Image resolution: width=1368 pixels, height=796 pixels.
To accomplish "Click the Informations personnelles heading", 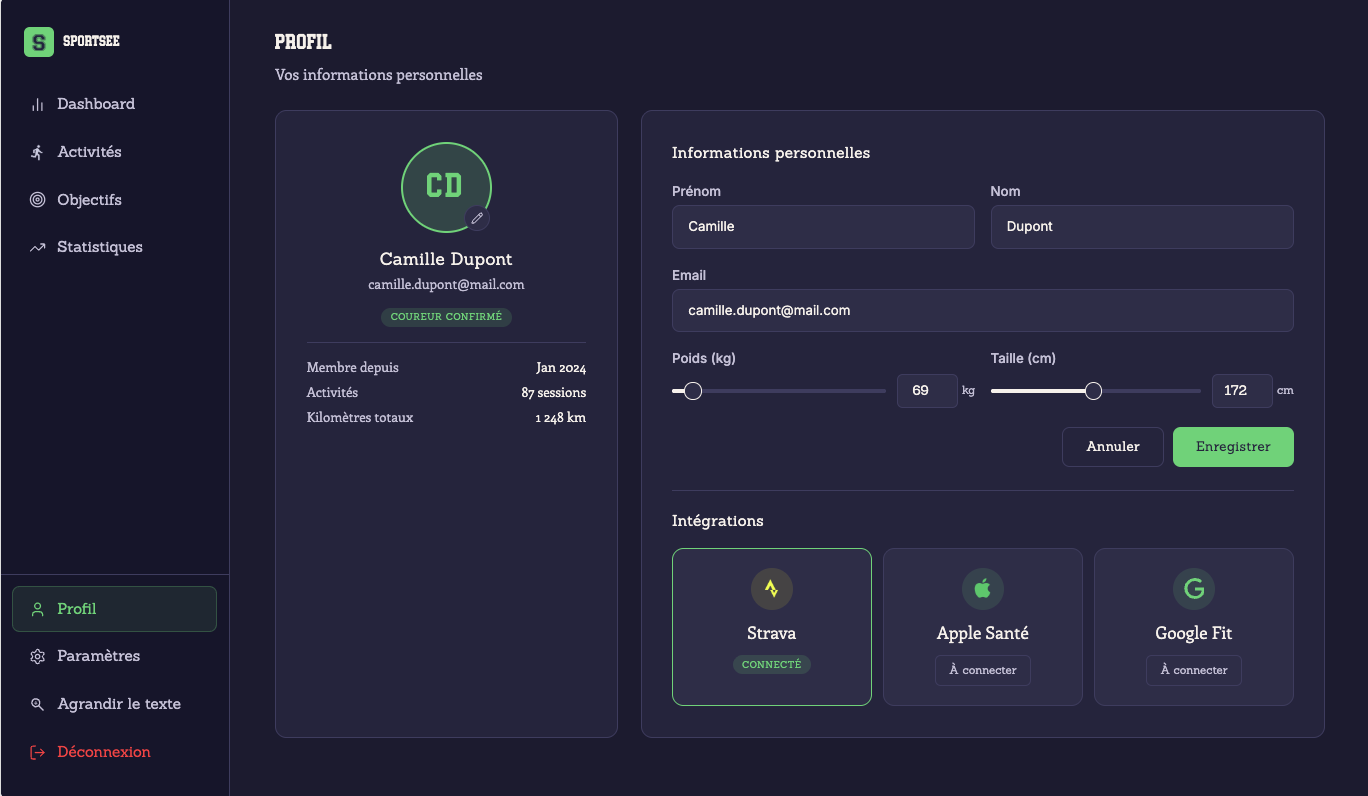I will click(x=771, y=153).
